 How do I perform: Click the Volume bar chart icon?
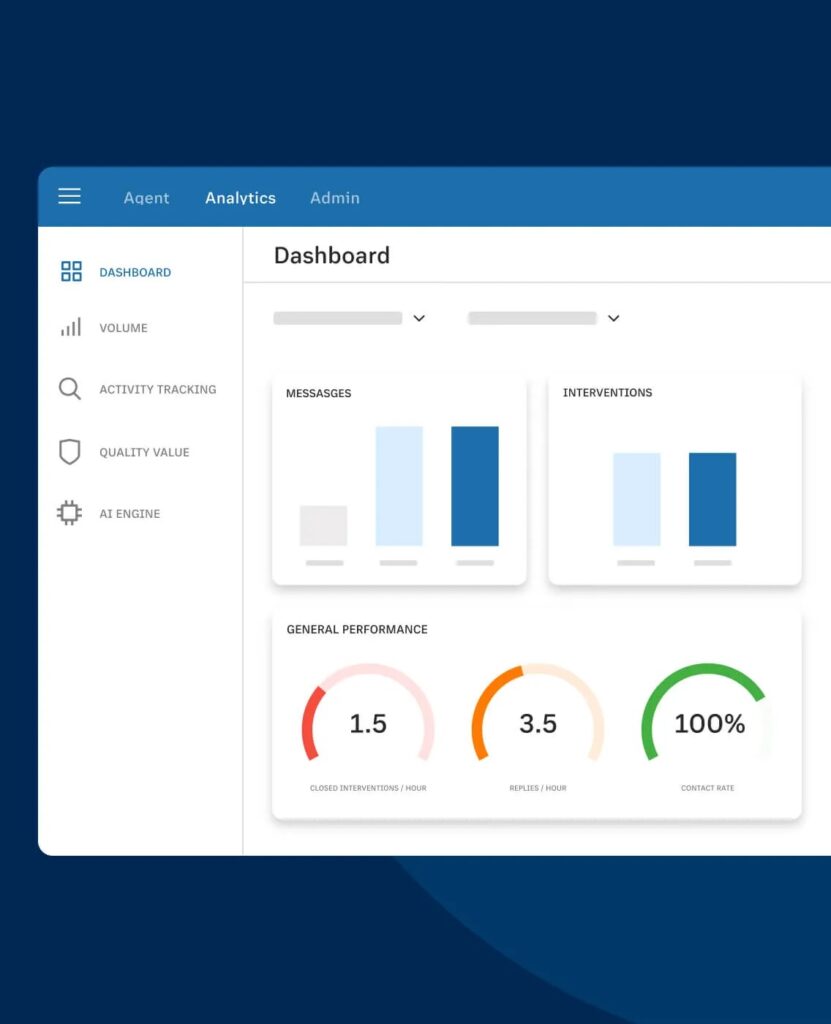pyautogui.click(x=70, y=328)
